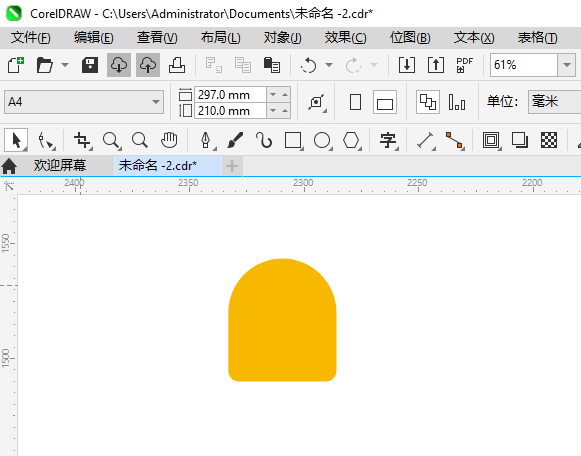The width and height of the screenshot is (581, 456).
Task: Open the 对象(J) menu
Action: (x=282, y=38)
